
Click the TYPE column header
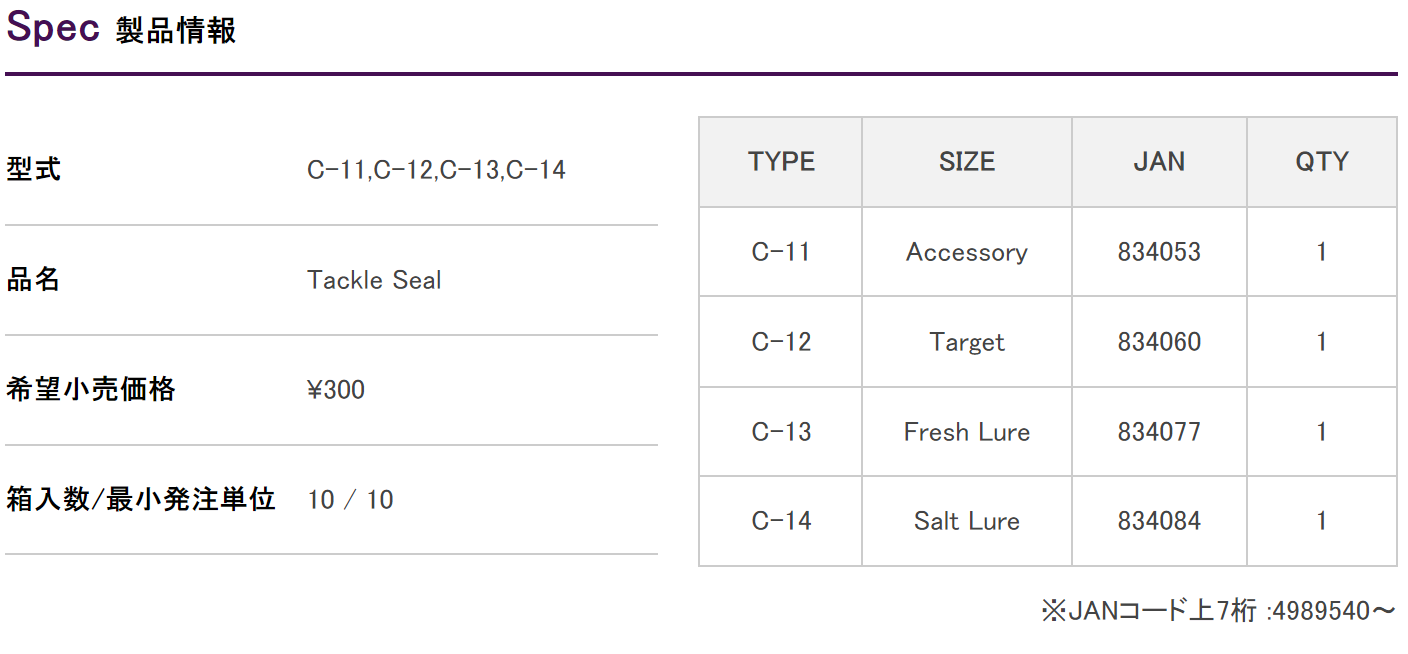pyautogui.click(x=781, y=162)
